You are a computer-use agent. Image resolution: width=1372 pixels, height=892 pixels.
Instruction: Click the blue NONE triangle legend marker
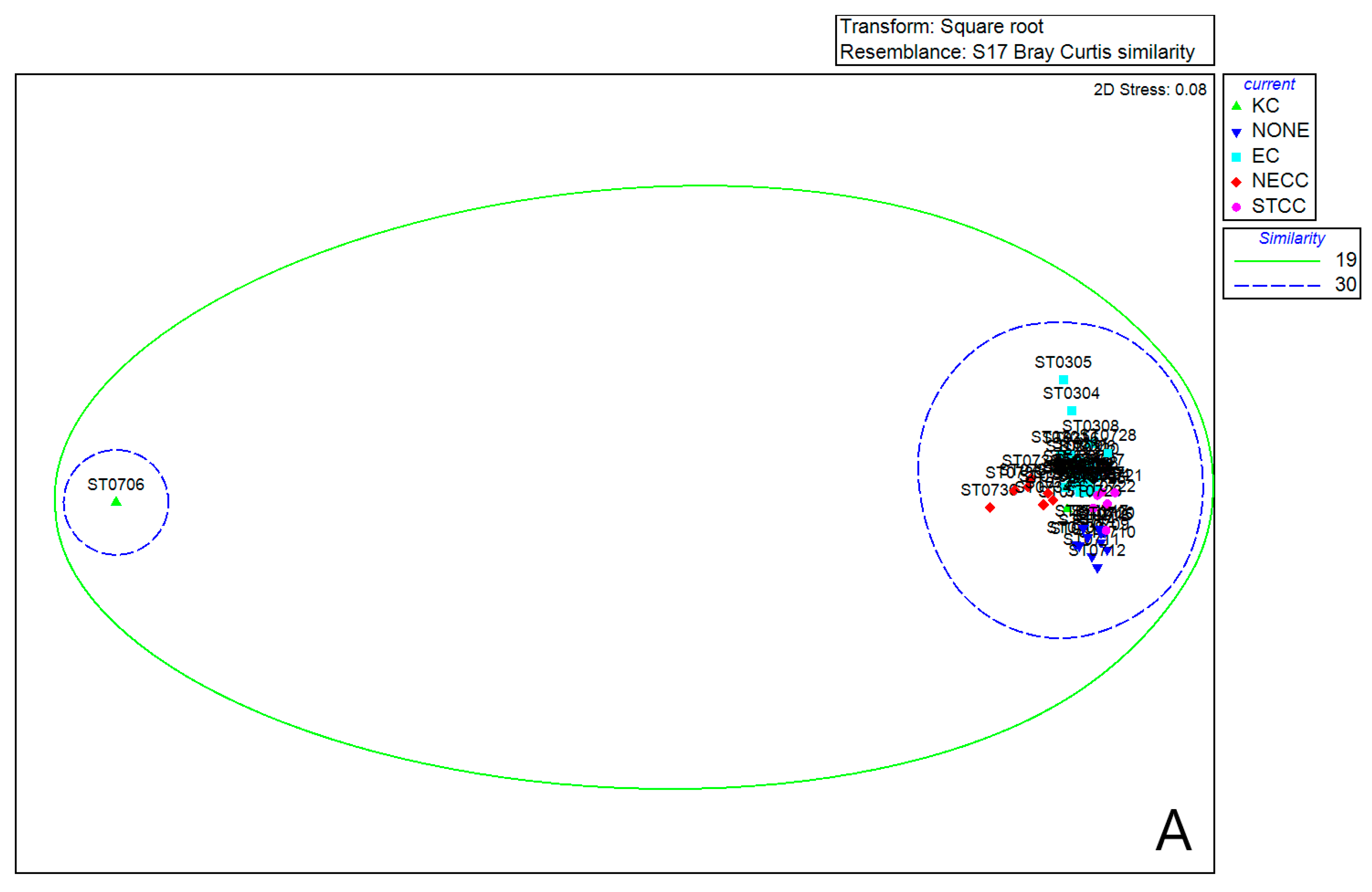coord(1236,133)
